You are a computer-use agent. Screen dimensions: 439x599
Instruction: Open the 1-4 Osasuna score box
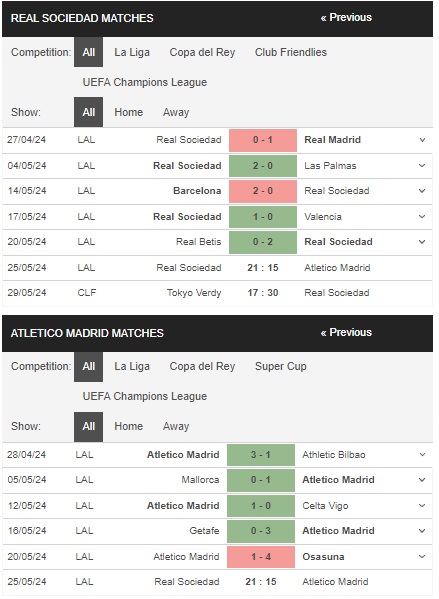tap(261, 557)
